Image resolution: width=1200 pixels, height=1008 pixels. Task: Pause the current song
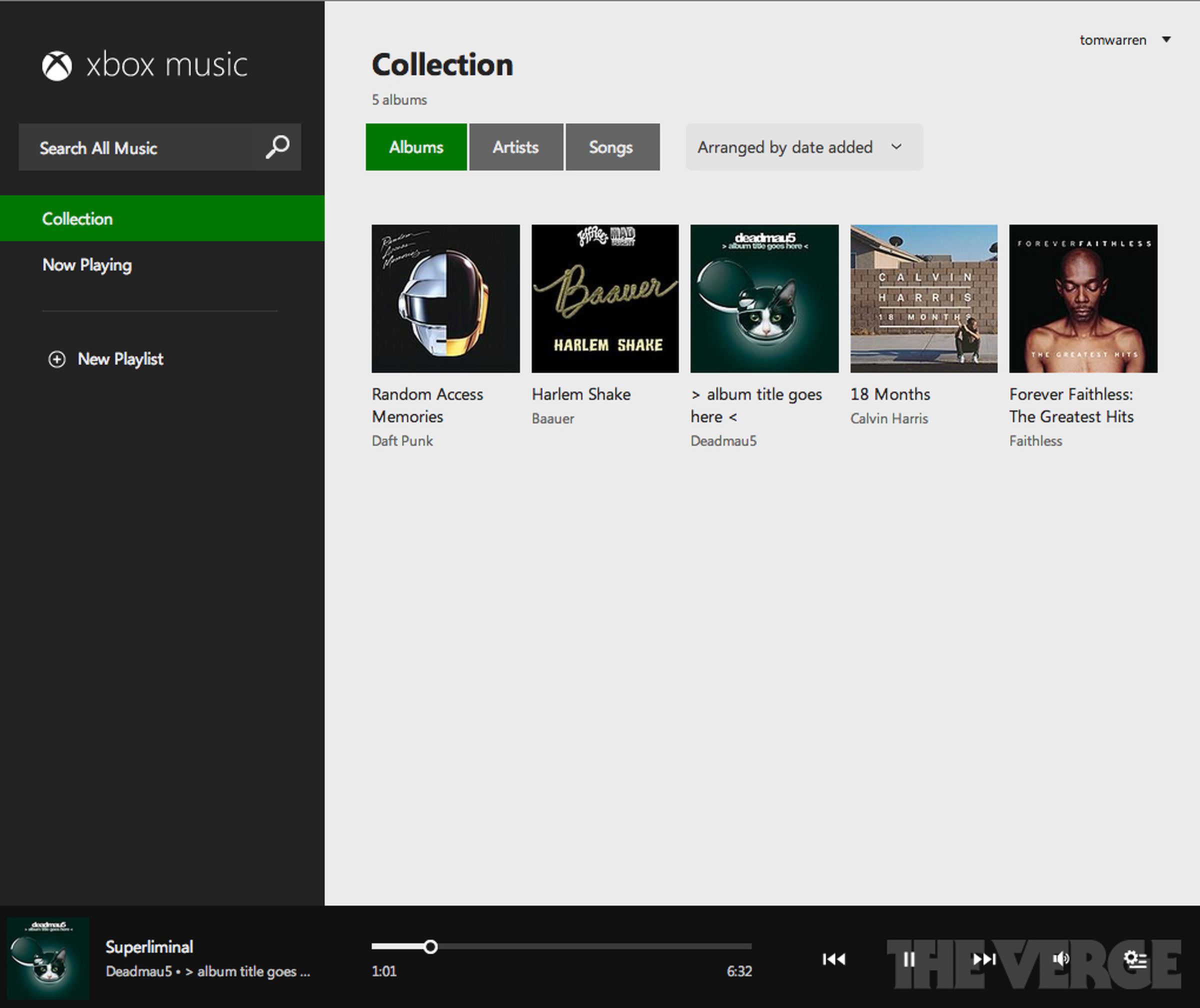pos(908,958)
